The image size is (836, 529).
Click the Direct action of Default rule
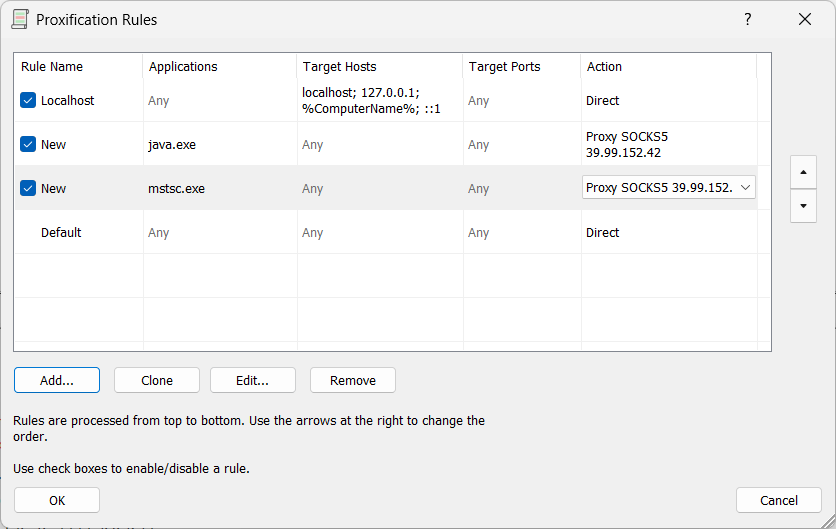pos(603,233)
